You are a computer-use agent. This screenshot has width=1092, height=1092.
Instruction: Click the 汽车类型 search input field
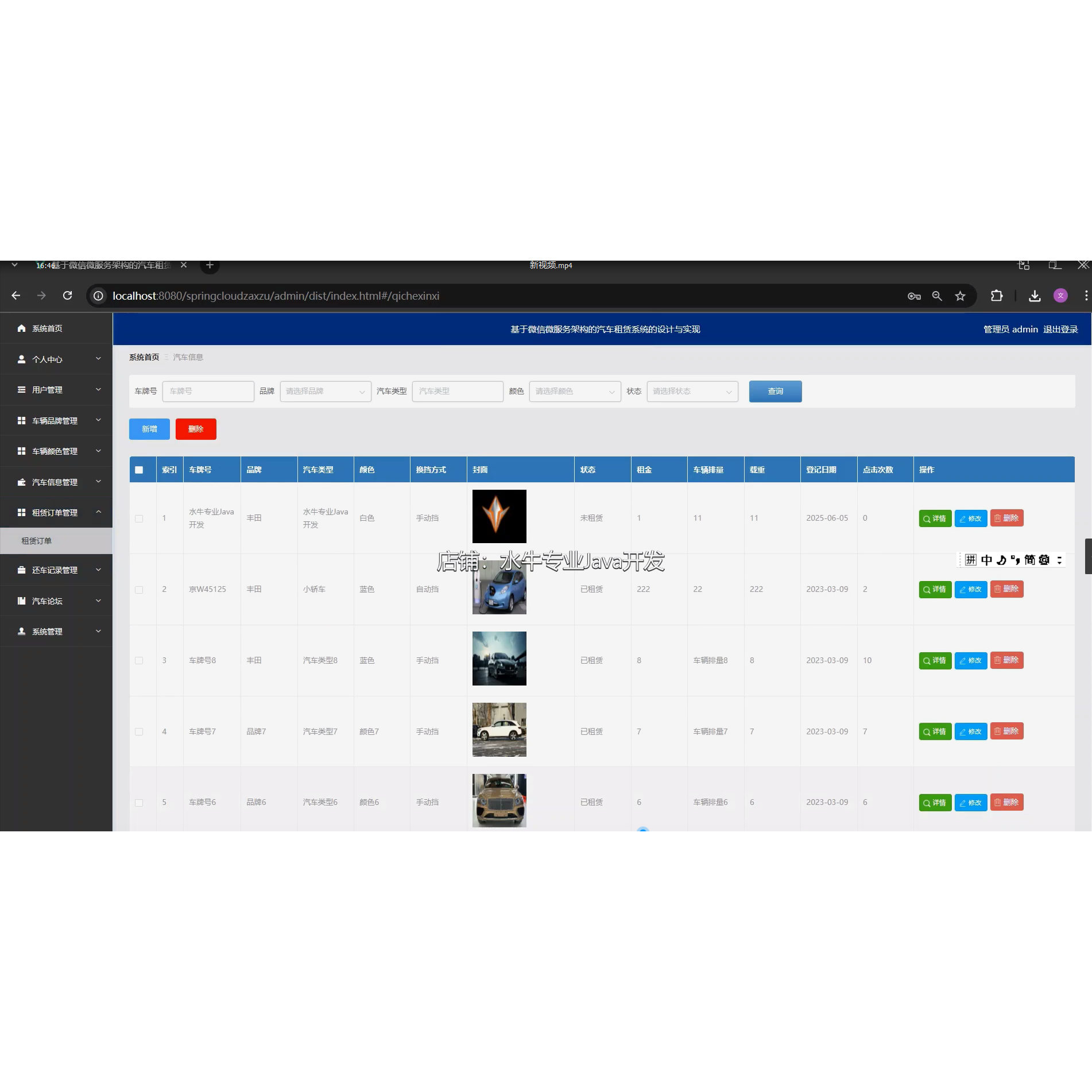tap(458, 392)
